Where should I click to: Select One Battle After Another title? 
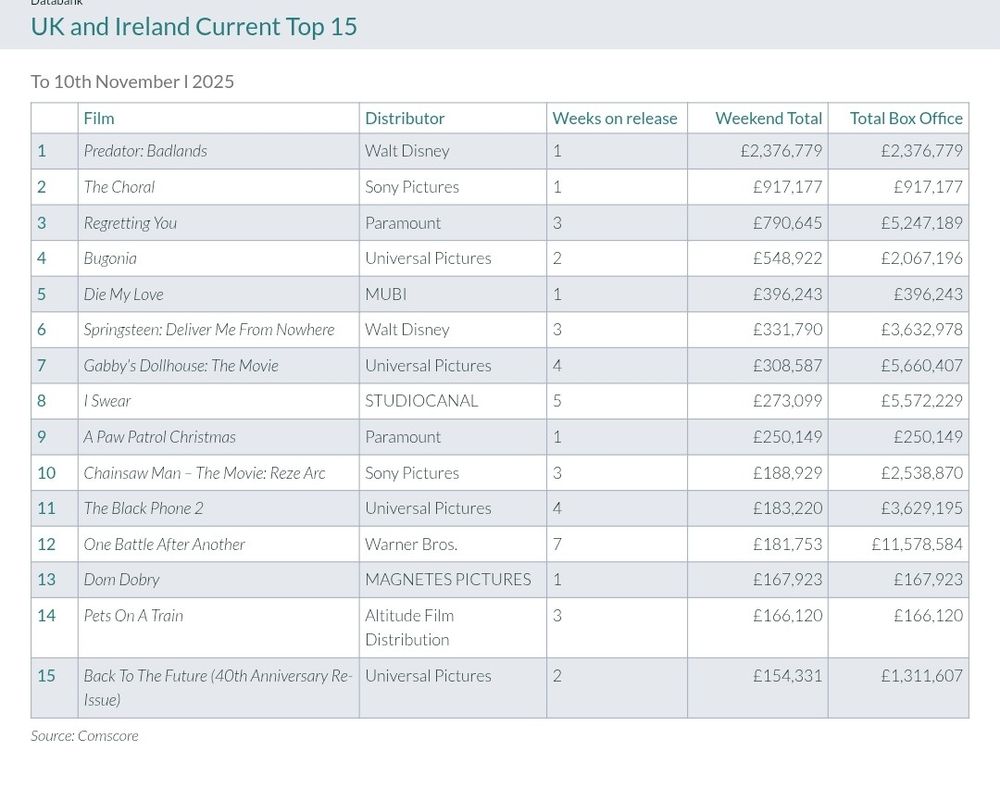[164, 544]
